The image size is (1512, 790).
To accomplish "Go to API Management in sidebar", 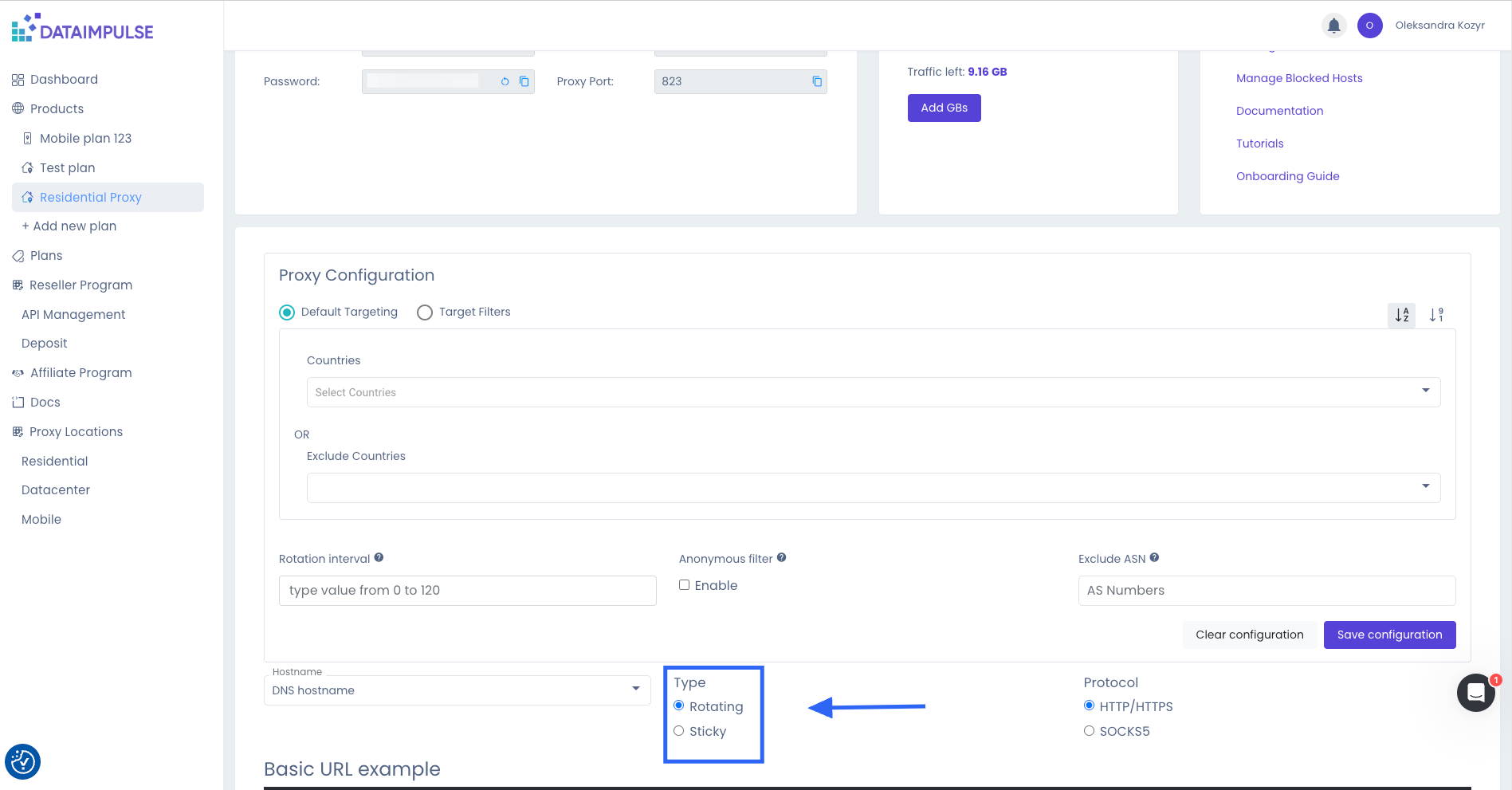I will point(73,315).
